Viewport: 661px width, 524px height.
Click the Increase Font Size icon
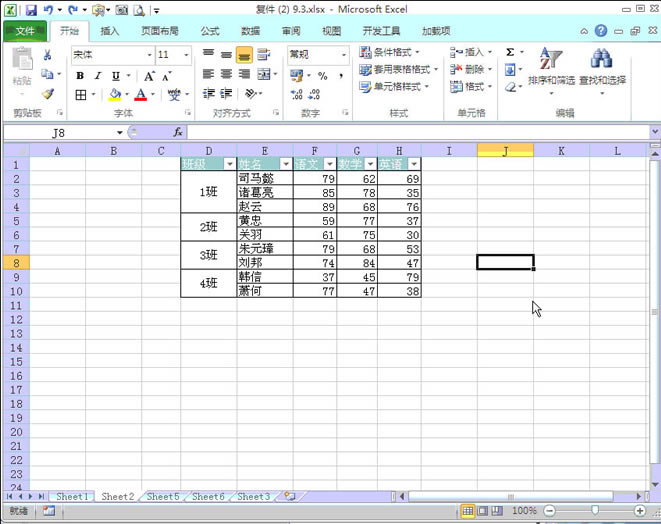pos(149,76)
